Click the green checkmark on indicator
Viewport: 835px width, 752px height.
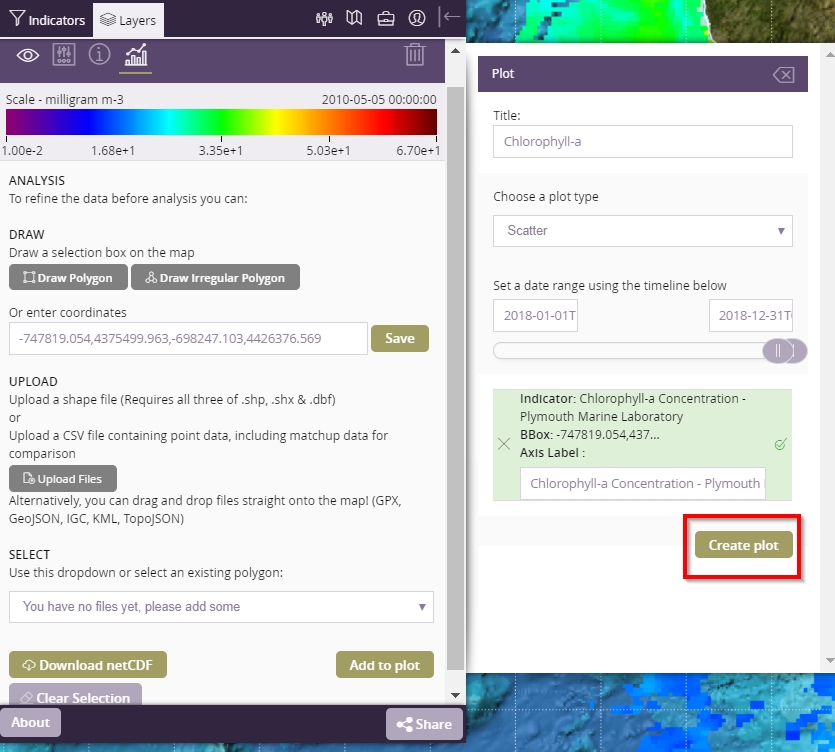780,444
